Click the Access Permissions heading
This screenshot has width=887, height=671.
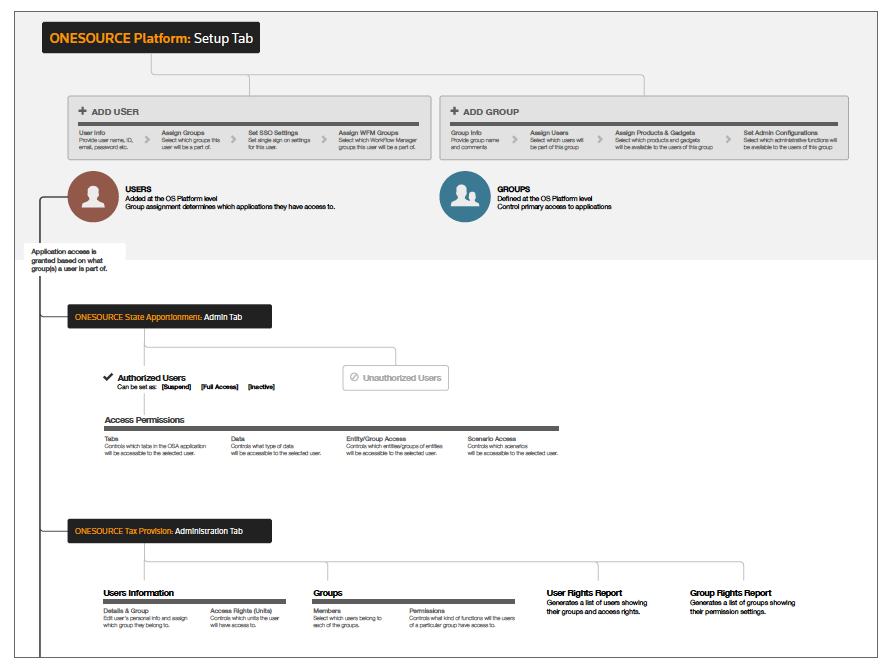(x=144, y=420)
